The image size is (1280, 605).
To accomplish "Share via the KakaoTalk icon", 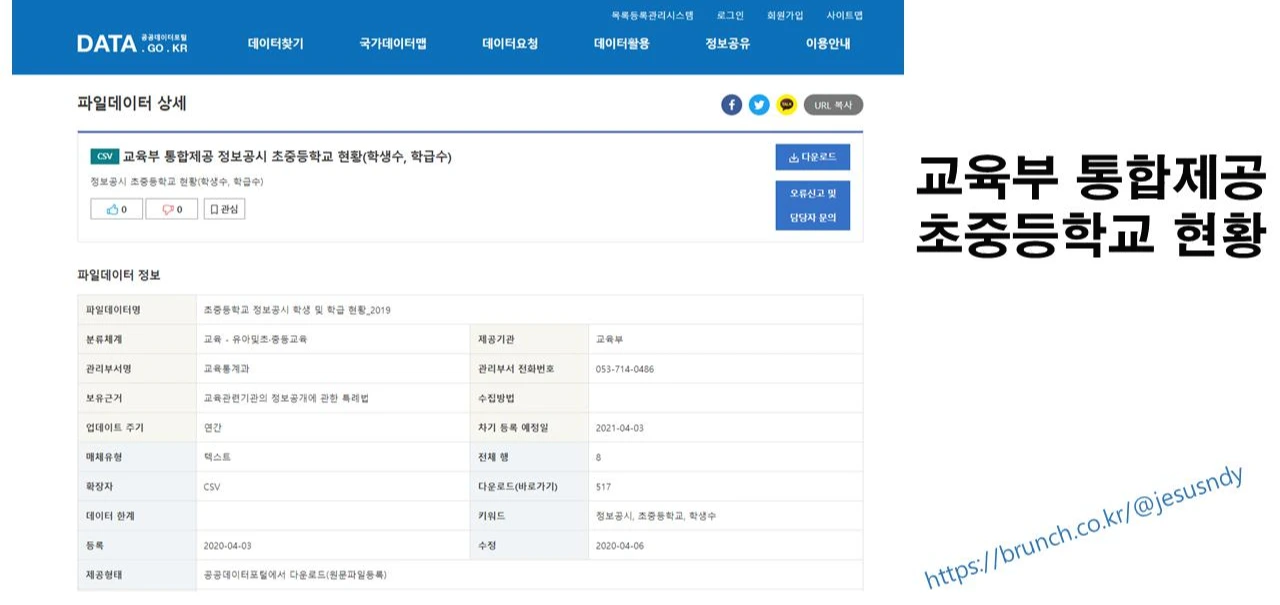I will [x=787, y=104].
